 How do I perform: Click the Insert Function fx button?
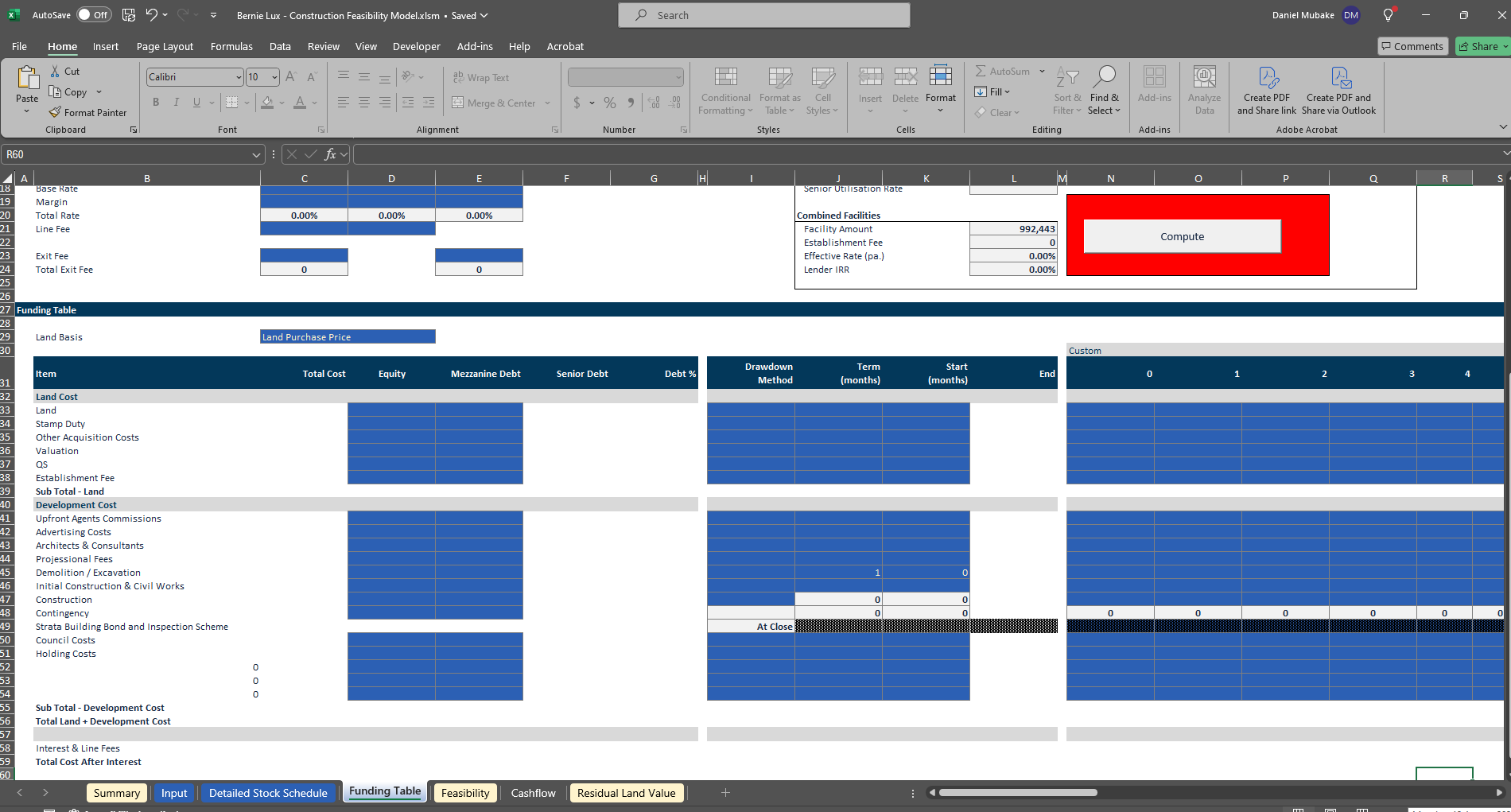click(x=330, y=154)
